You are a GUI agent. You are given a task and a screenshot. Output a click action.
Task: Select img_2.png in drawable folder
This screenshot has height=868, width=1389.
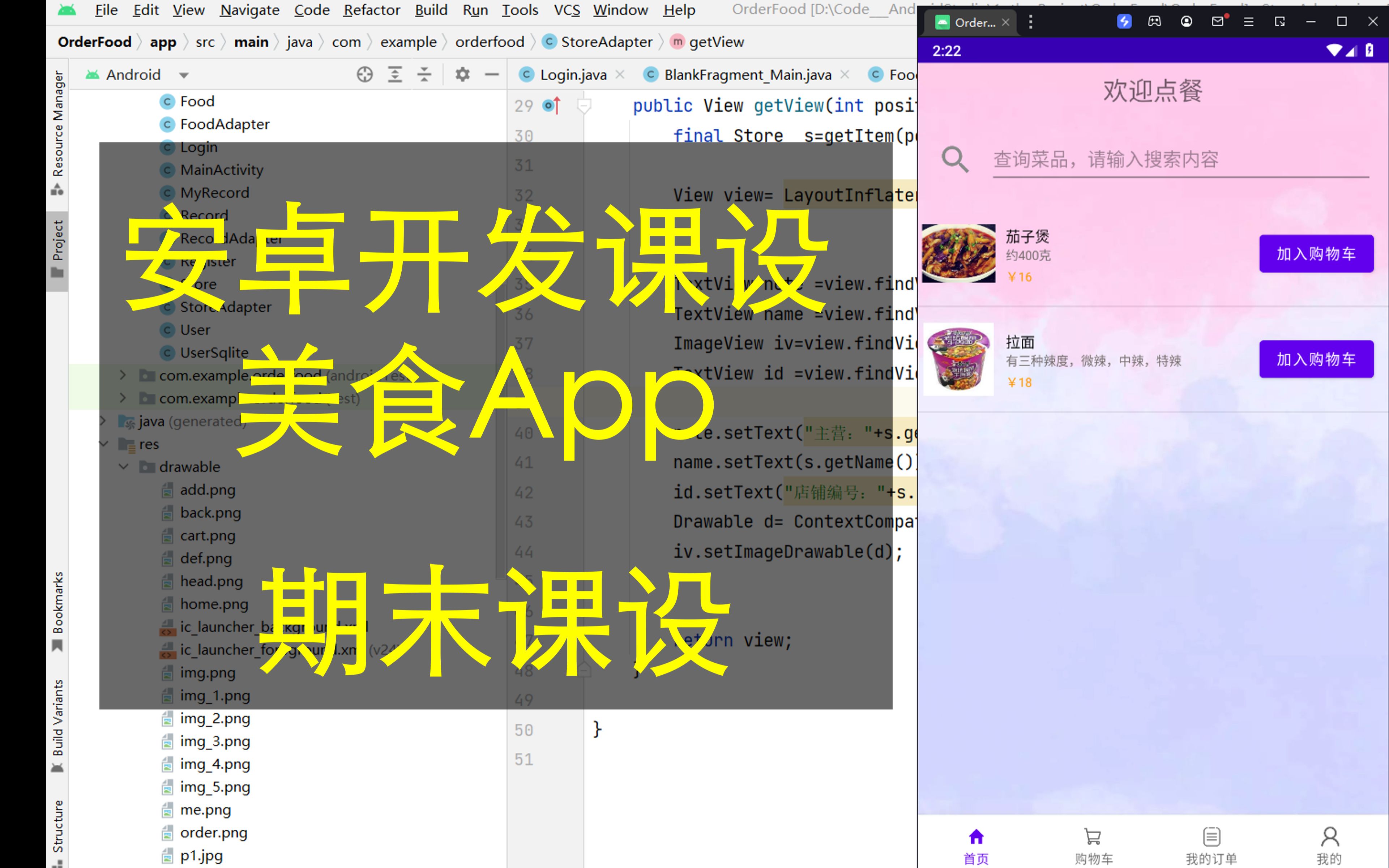[x=215, y=719]
